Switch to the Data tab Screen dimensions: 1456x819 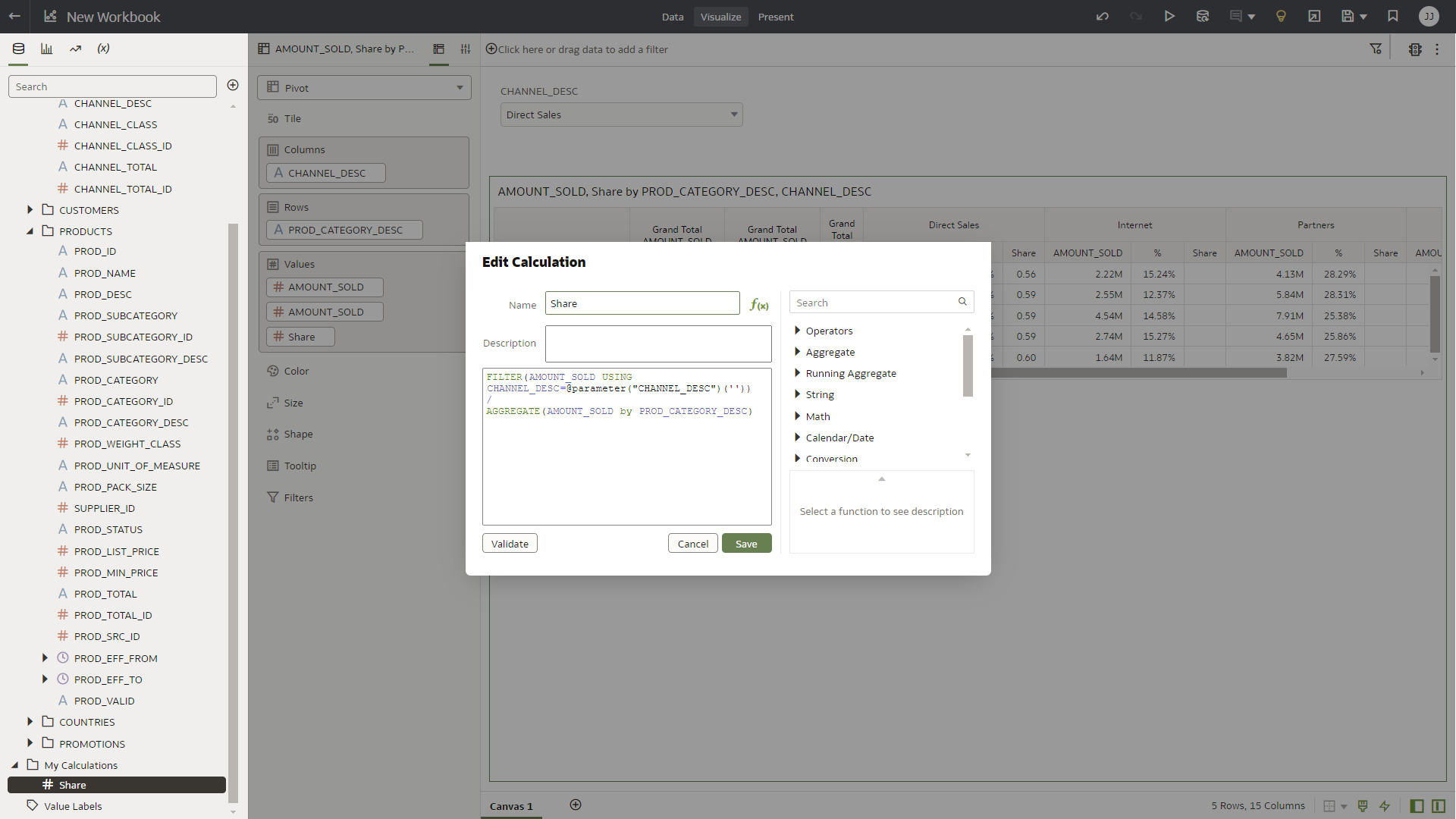click(x=672, y=17)
